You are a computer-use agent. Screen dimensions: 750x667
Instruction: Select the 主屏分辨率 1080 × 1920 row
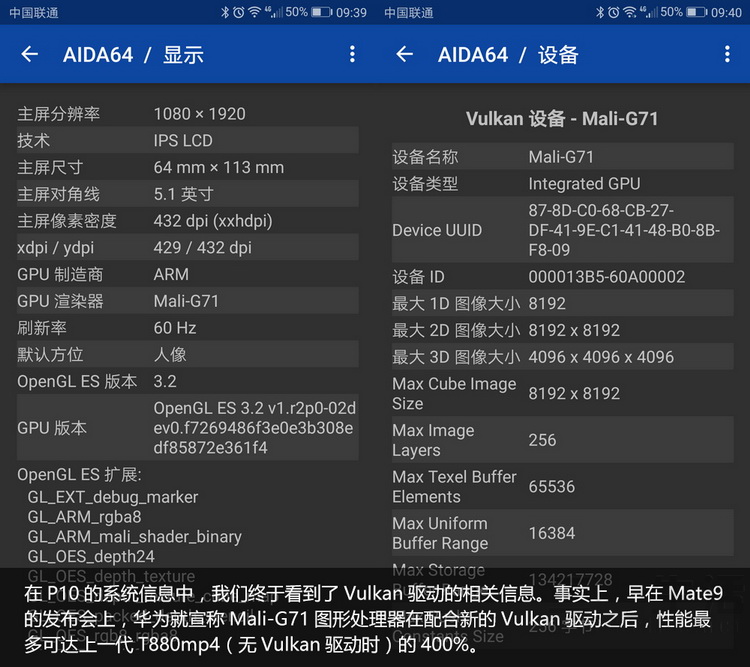(188, 114)
